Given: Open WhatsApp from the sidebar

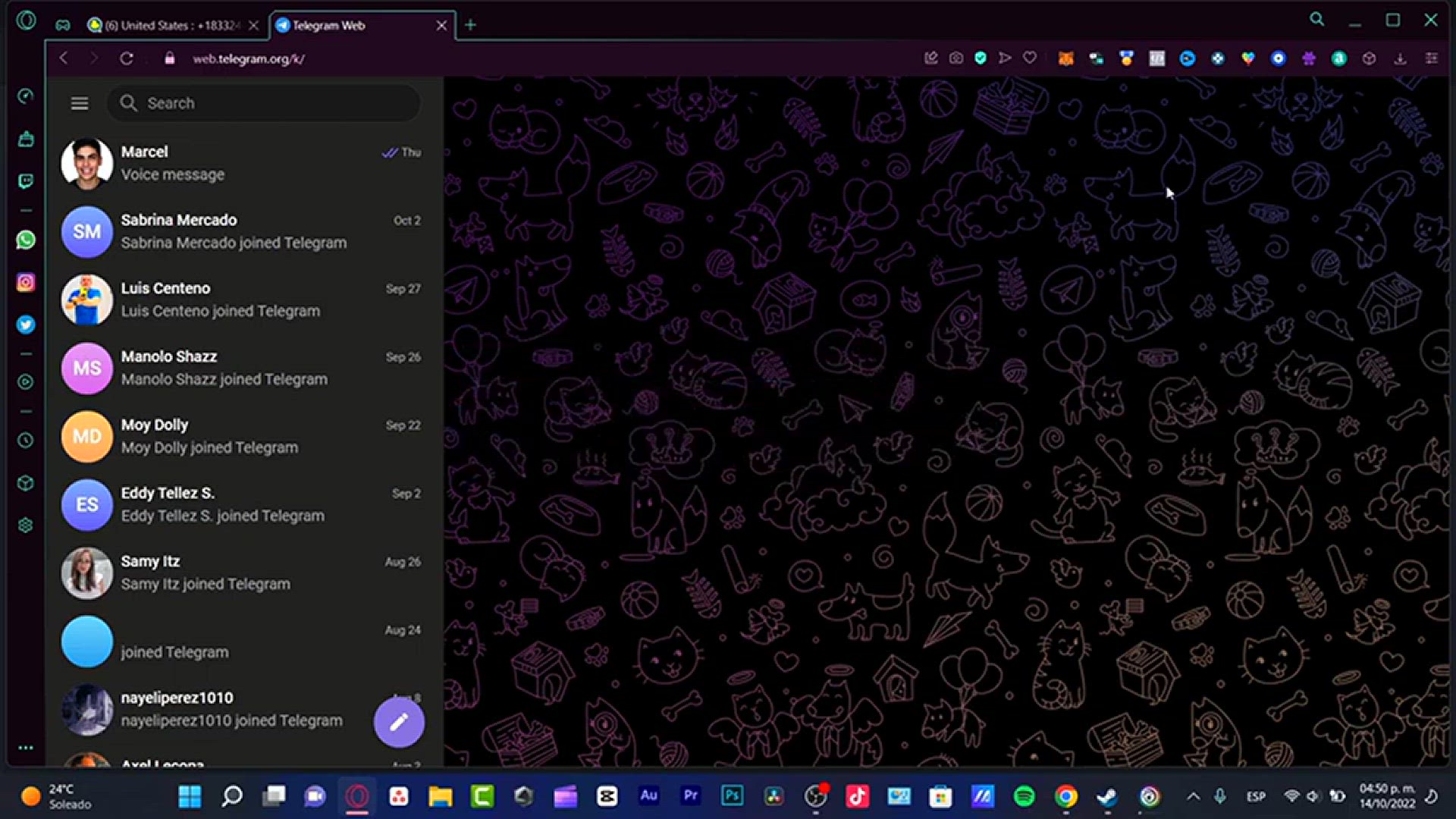Looking at the screenshot, I should pyautogui.click(x=26, y=240).
